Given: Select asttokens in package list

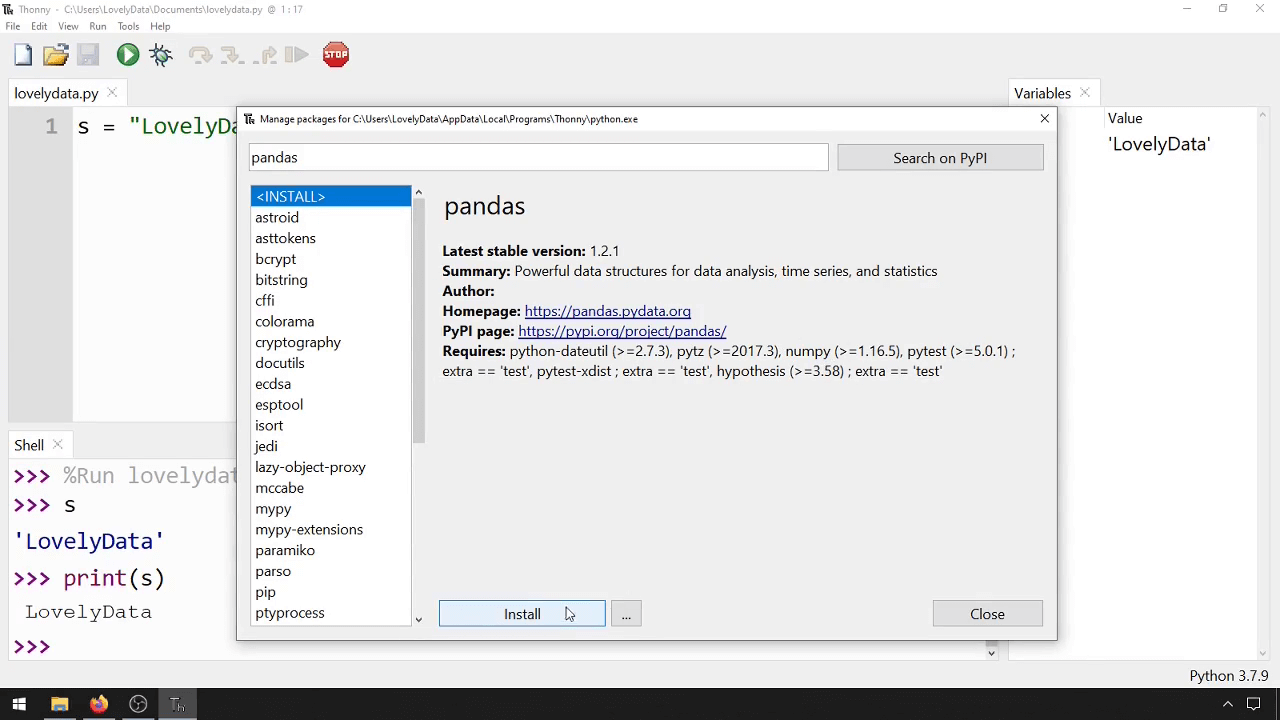Looking at the screenshot, I should [330, 238].
